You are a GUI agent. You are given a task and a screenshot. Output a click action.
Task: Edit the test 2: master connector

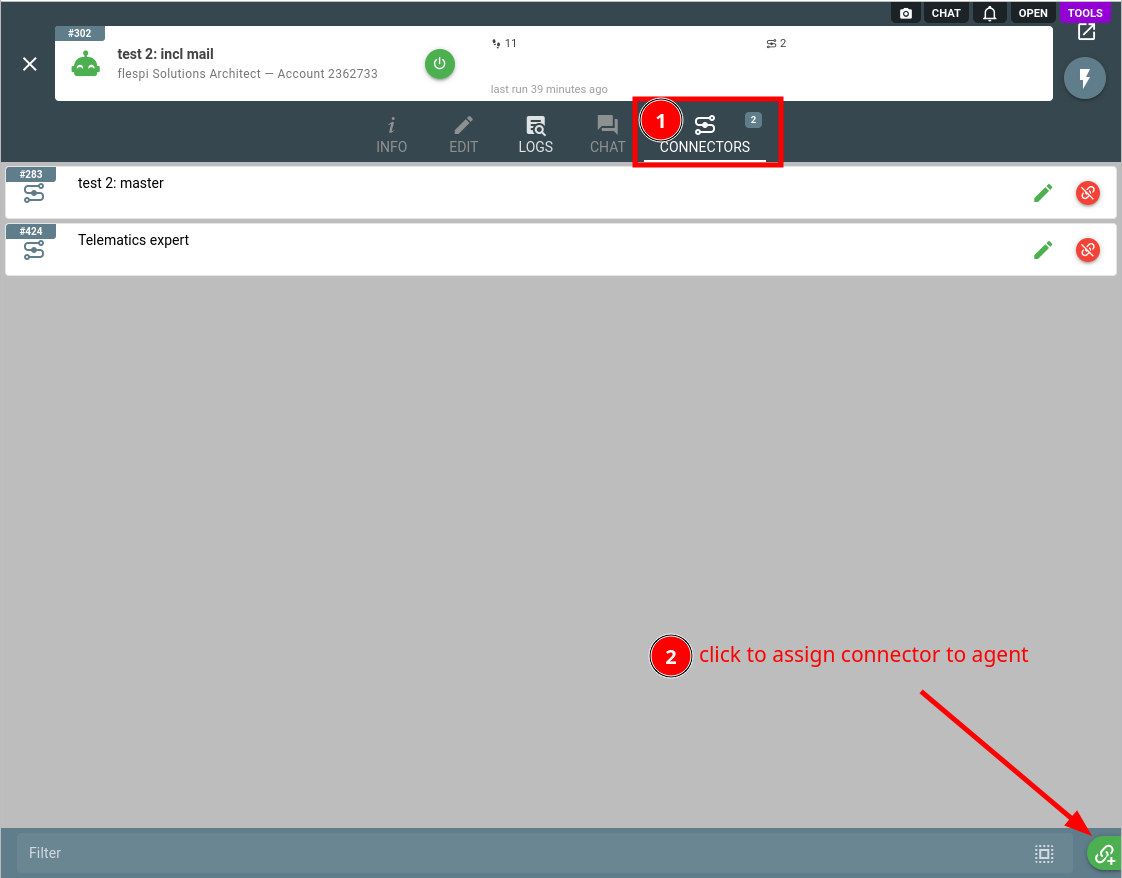coord(1043,192)
